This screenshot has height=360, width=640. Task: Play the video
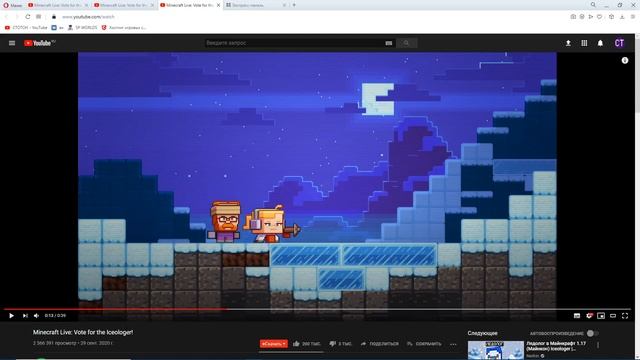(x=11, y=316)
